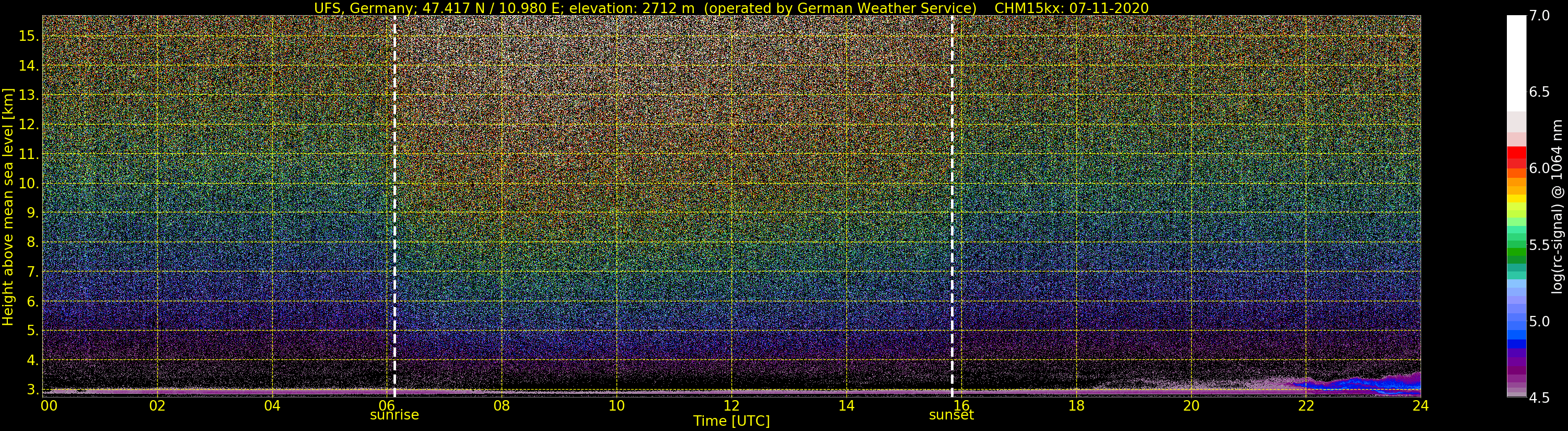Click the '06' time tick label
1568x431 pixels.
point(387,405)
